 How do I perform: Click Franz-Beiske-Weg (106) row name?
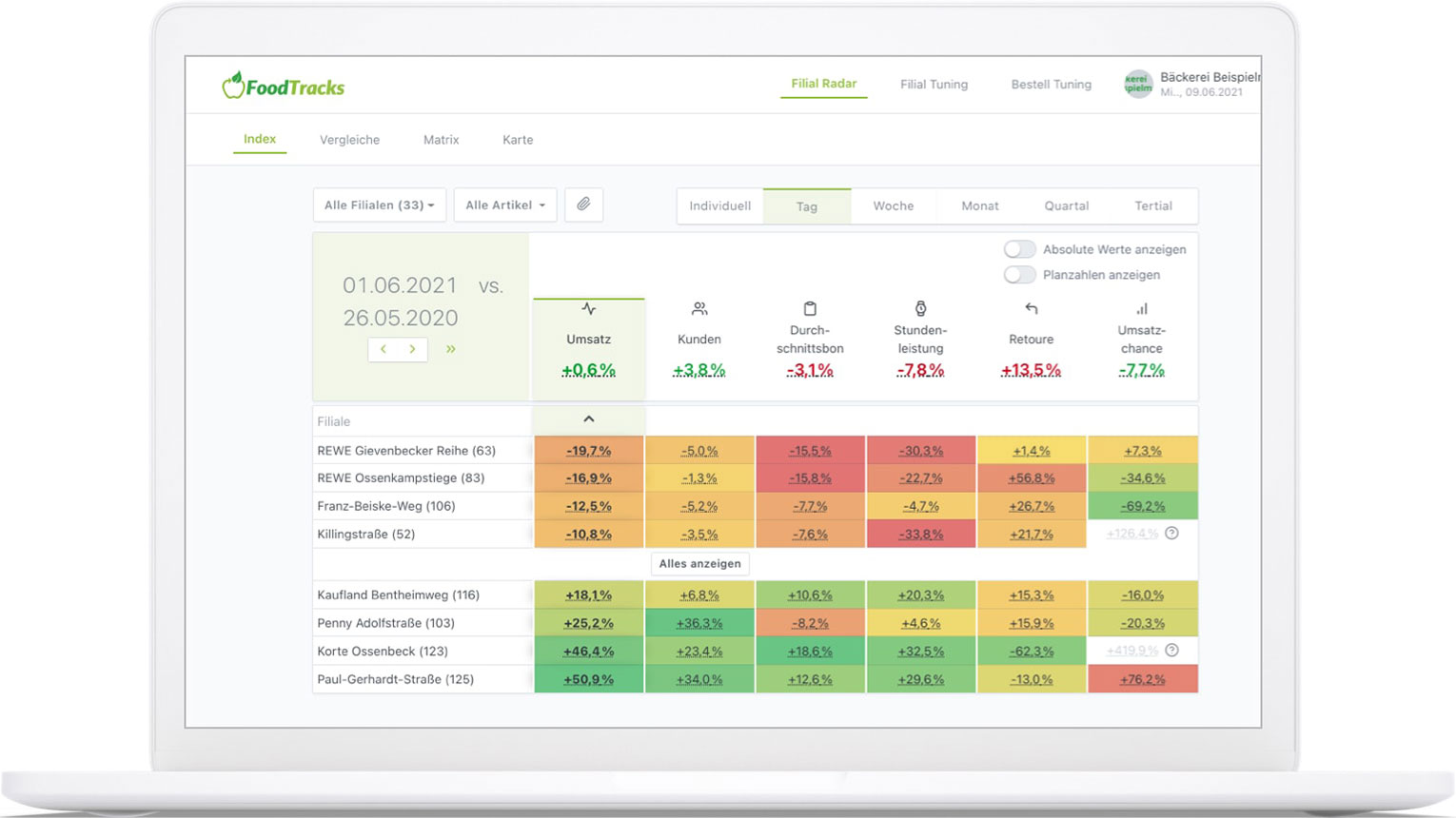[386, 506]
